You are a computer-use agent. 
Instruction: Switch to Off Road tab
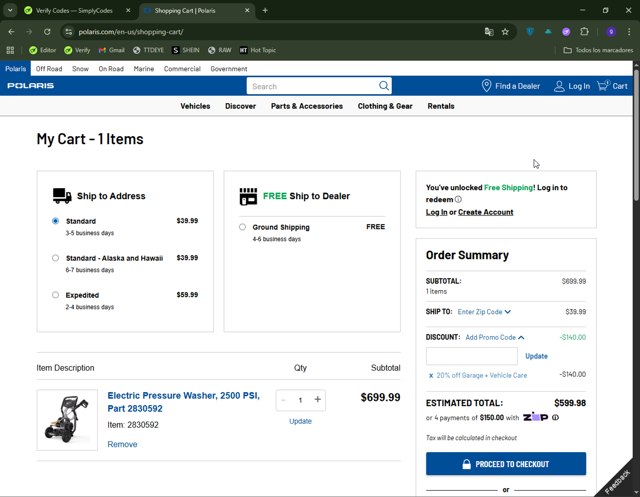click(49, 69)
